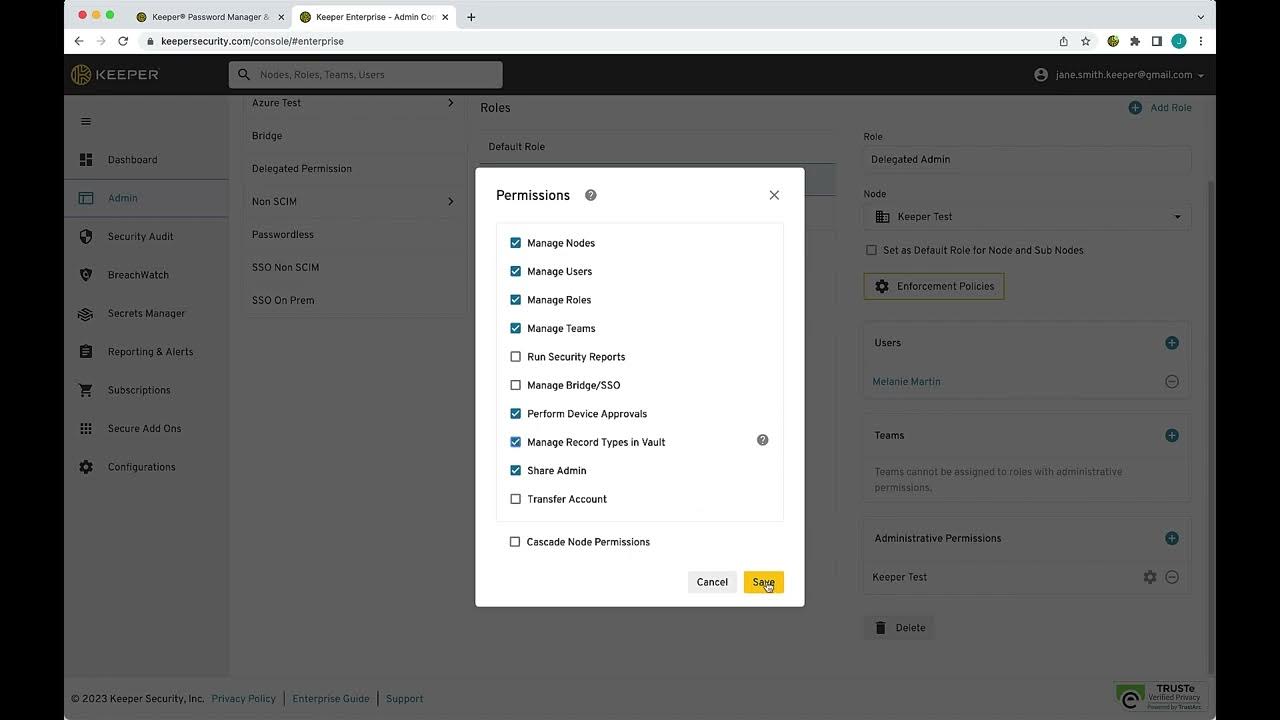Select the Admin menu item
Viewport: 1280px width, 720px height.
(147, 198)
